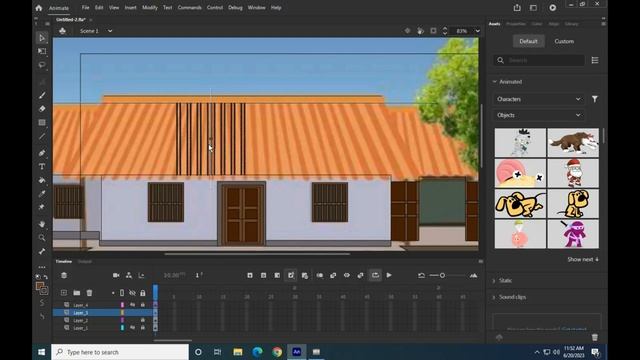This screenshot has width=640, height=360.
Task: Toggle Clip Content Outside Stage
Action: [x=433, y=31]
